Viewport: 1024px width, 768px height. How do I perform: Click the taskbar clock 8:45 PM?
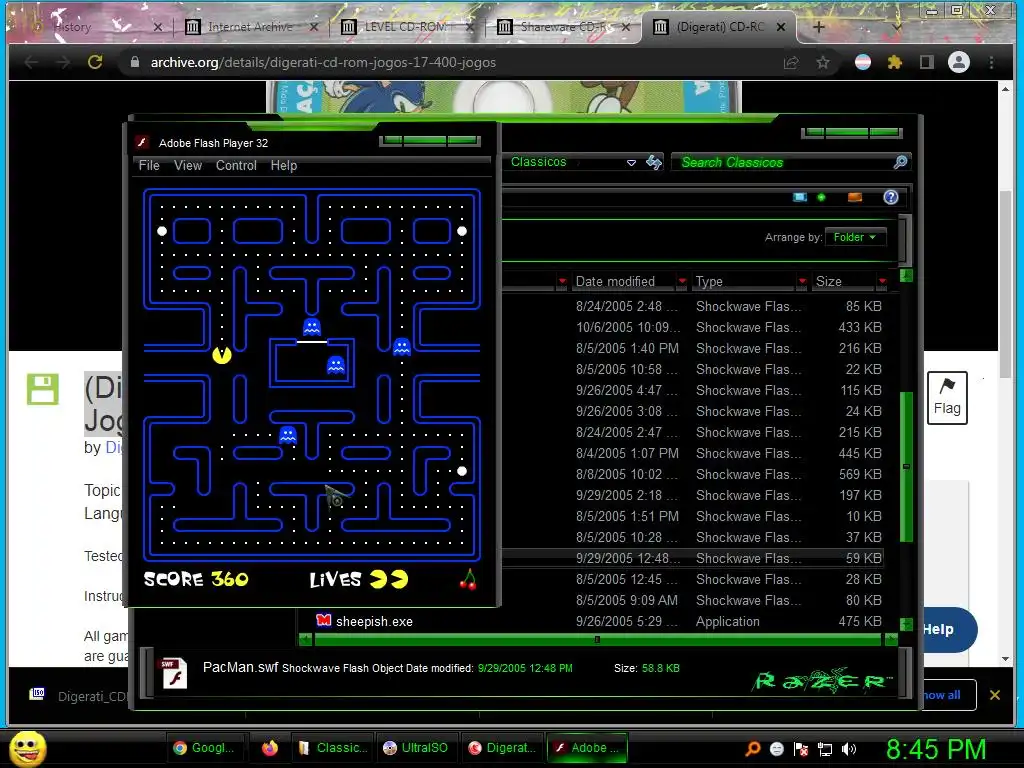click(x=936, y=749)
